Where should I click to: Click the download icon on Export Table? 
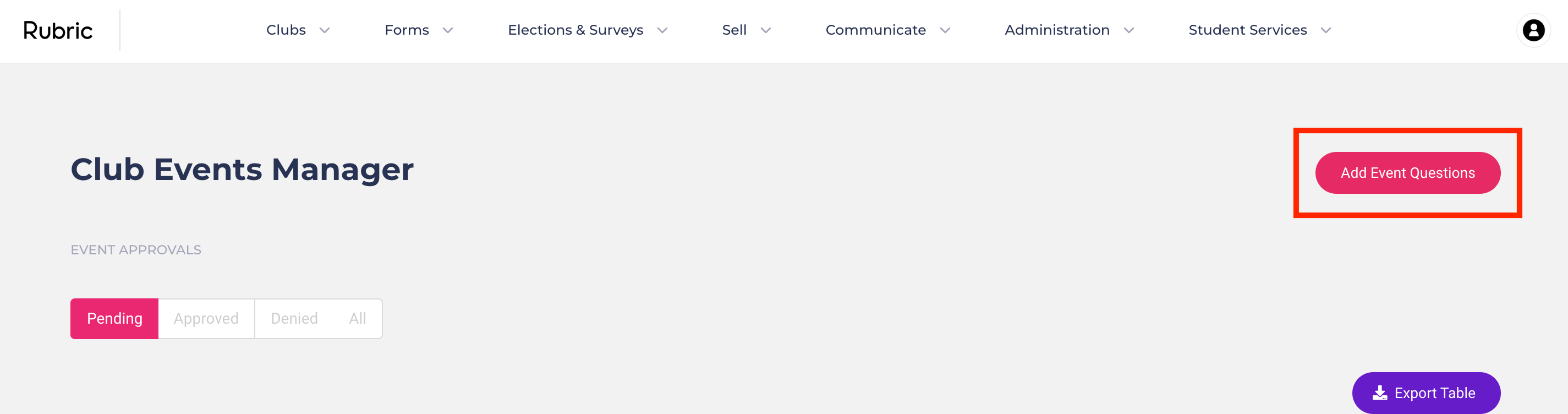[x=1380, y=393]
